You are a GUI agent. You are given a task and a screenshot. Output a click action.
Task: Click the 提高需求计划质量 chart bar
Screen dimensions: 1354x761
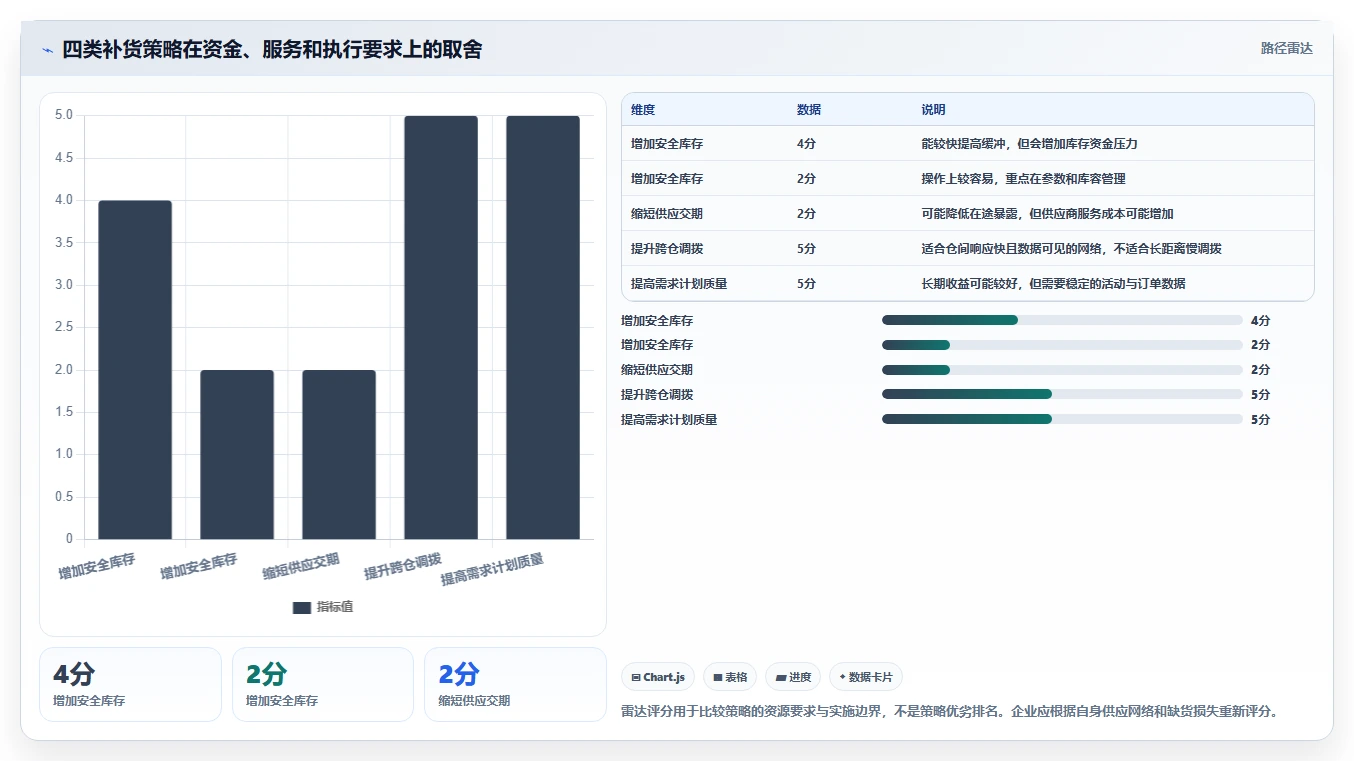[543, 328]
